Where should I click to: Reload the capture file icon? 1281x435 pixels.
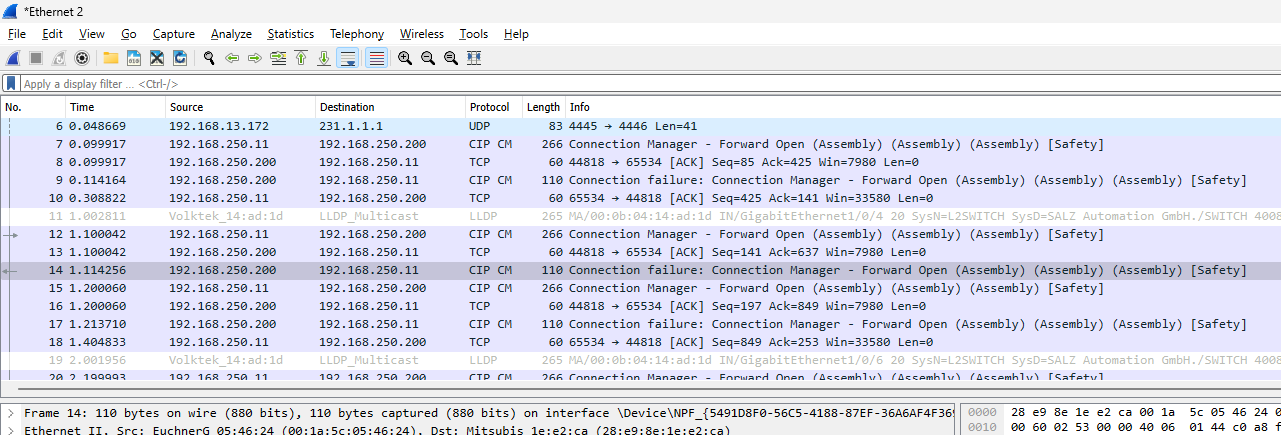[x=180, y=59]
